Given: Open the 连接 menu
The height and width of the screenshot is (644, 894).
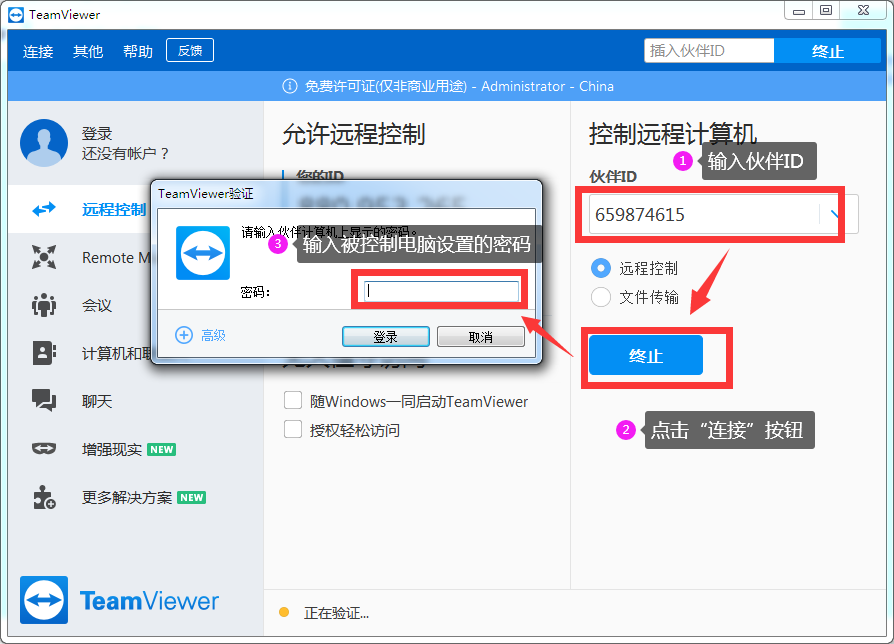Looking at the screenshot, I should pos(38,51).
